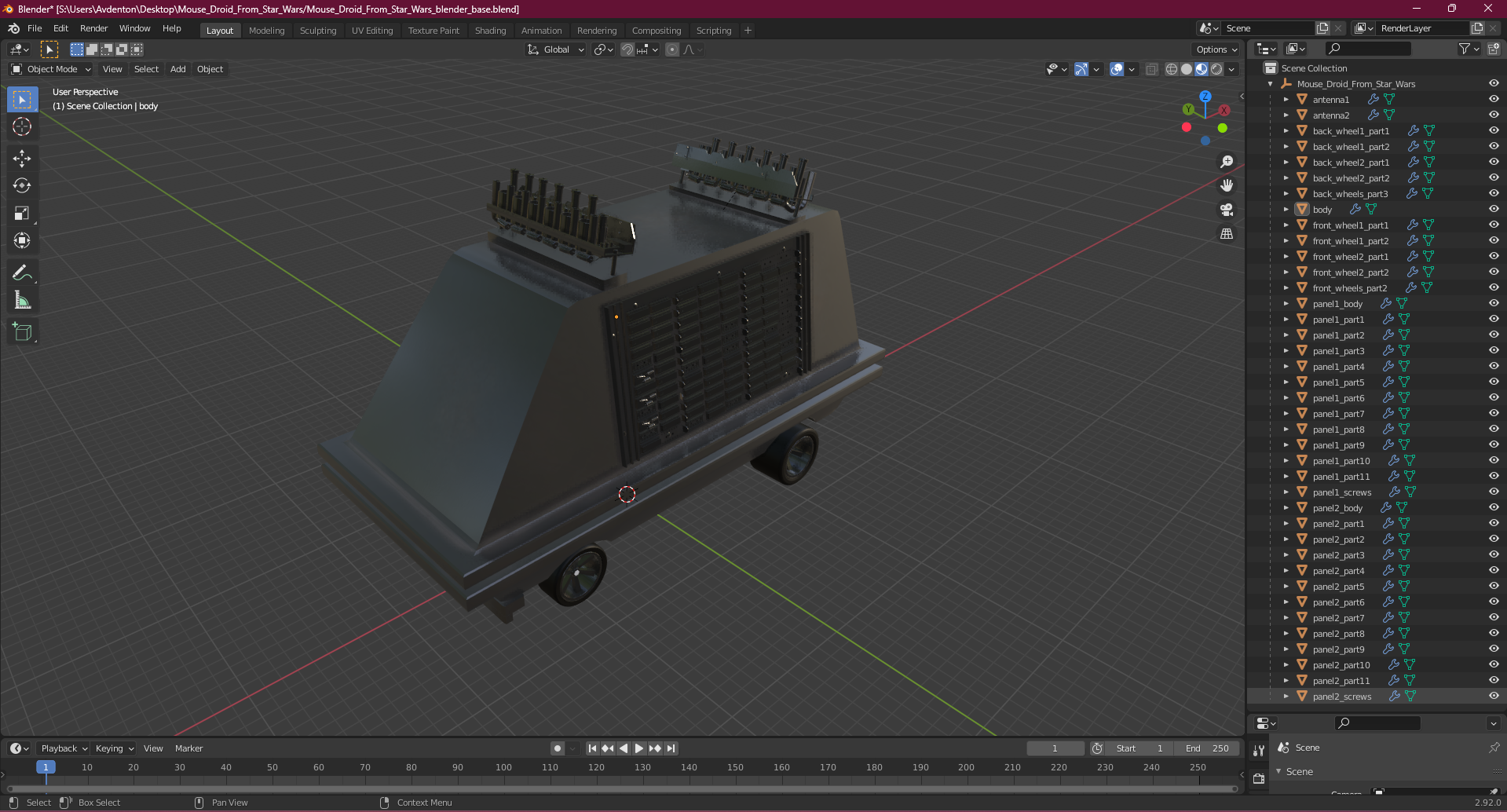Screen dimensions: 1507x812
Task: Click the pan view hand icon
Action: pos(1227,185)
